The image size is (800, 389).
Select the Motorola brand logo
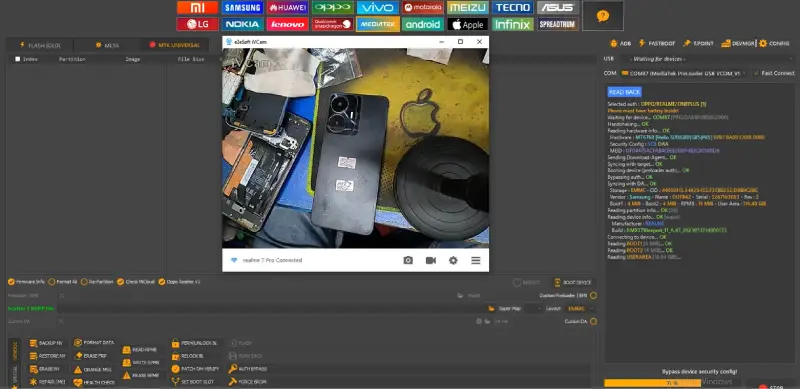422,8
